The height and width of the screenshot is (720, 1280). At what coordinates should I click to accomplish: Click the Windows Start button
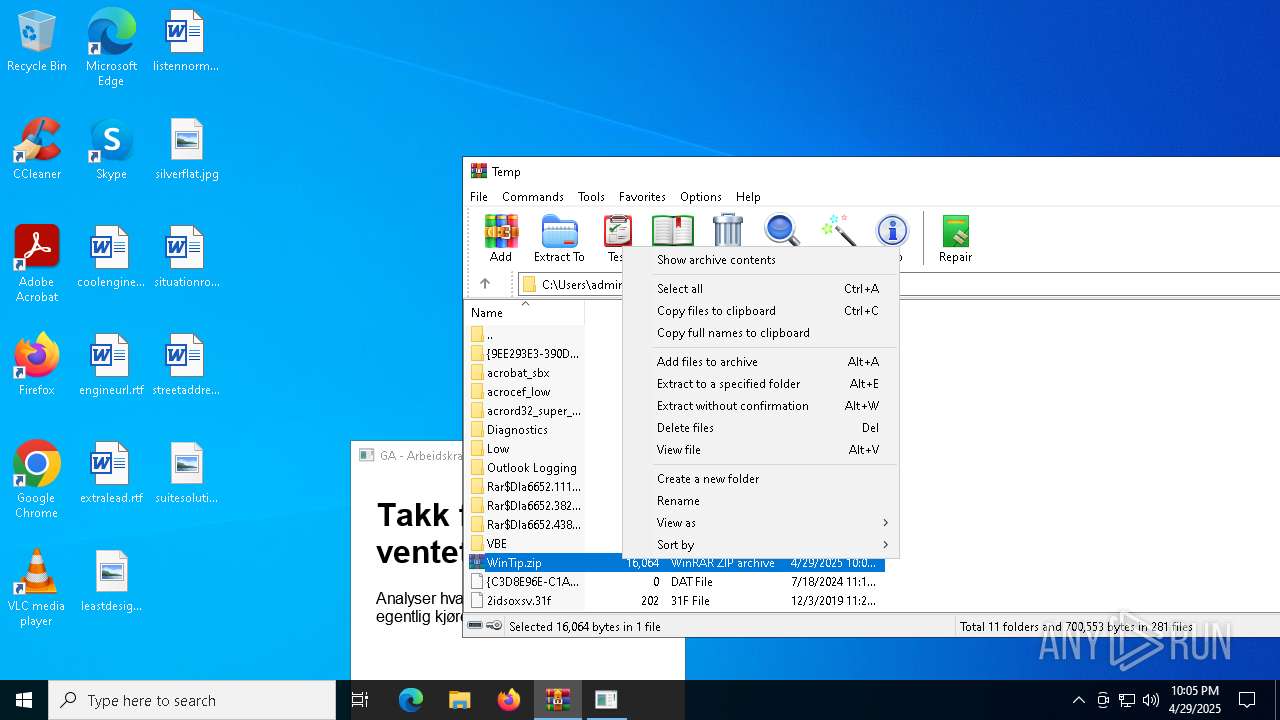[24, 700]
